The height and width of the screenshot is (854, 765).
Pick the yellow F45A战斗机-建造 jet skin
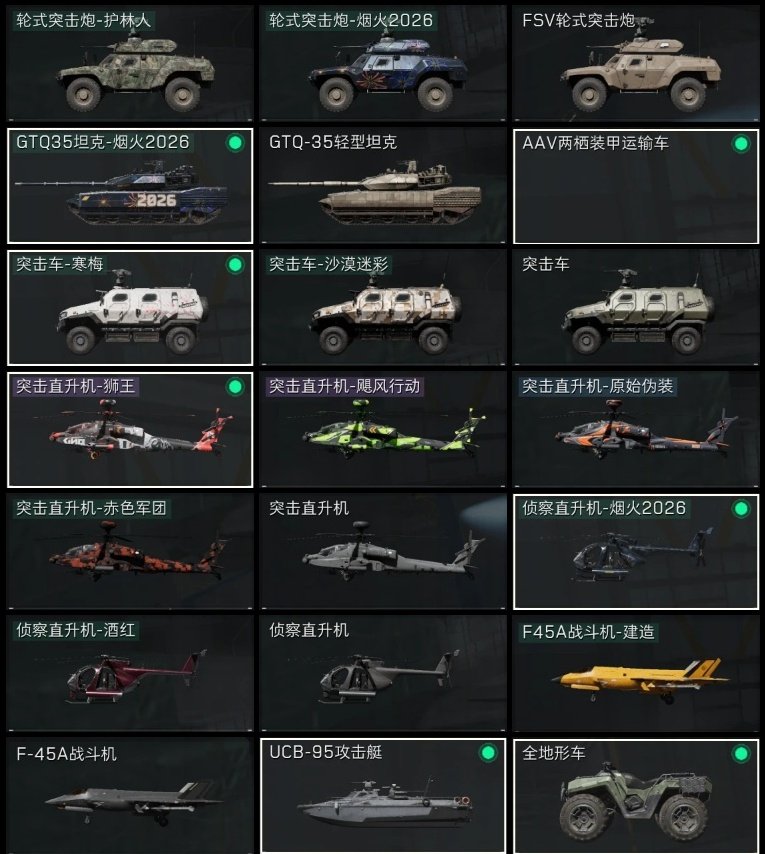point(636,674)
